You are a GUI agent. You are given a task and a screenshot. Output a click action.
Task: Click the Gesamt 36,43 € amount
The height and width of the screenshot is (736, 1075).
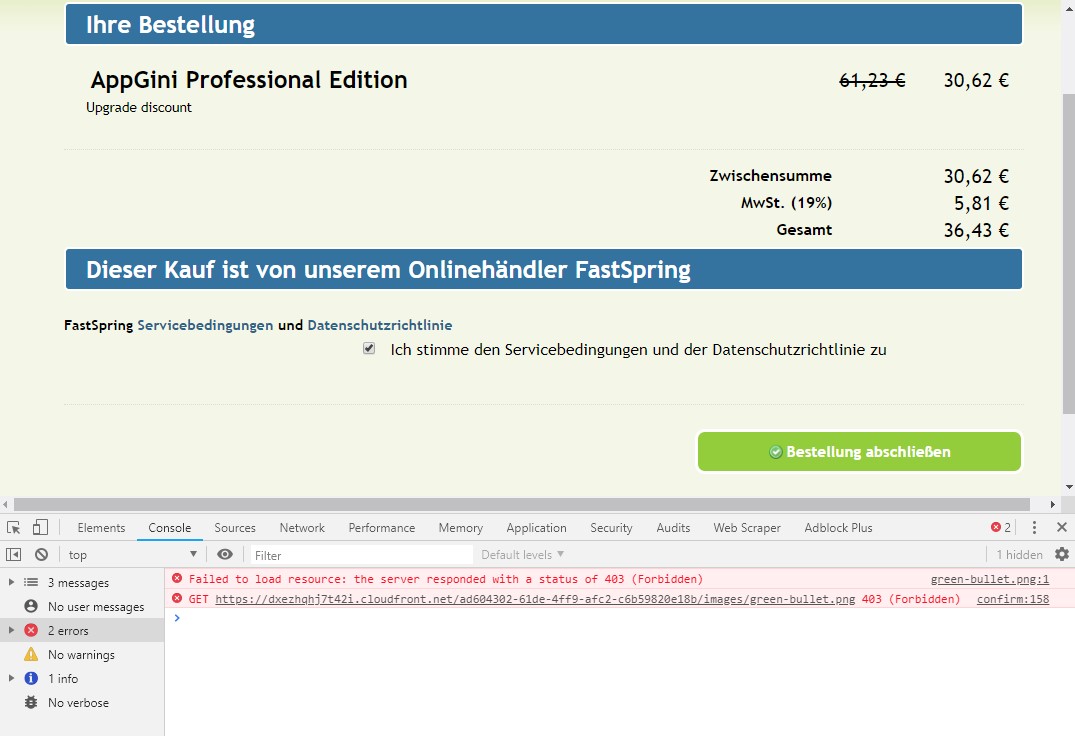pyautogui.click(x=976, y=230)
